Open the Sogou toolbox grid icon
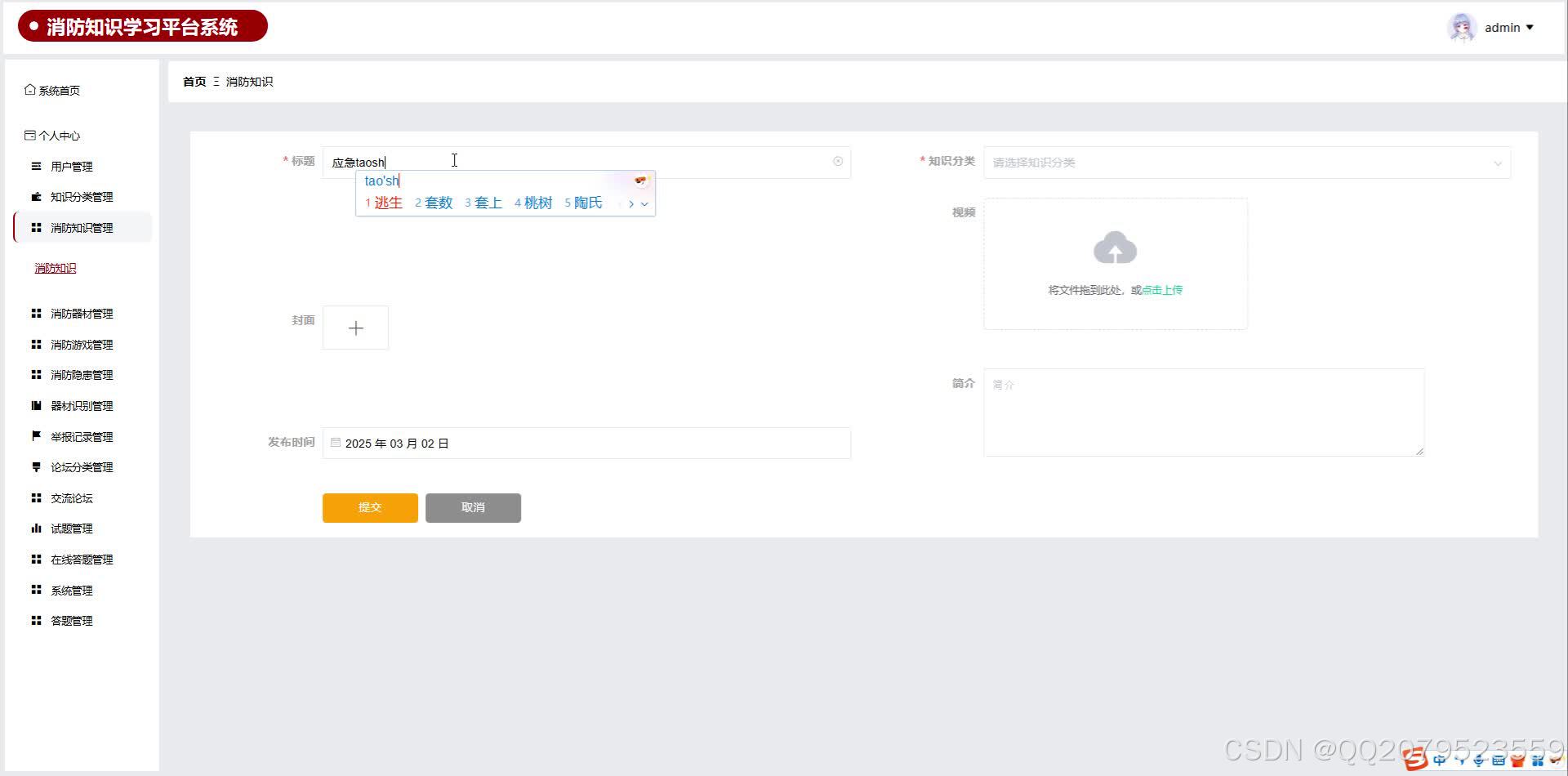 click(1538, 760)
